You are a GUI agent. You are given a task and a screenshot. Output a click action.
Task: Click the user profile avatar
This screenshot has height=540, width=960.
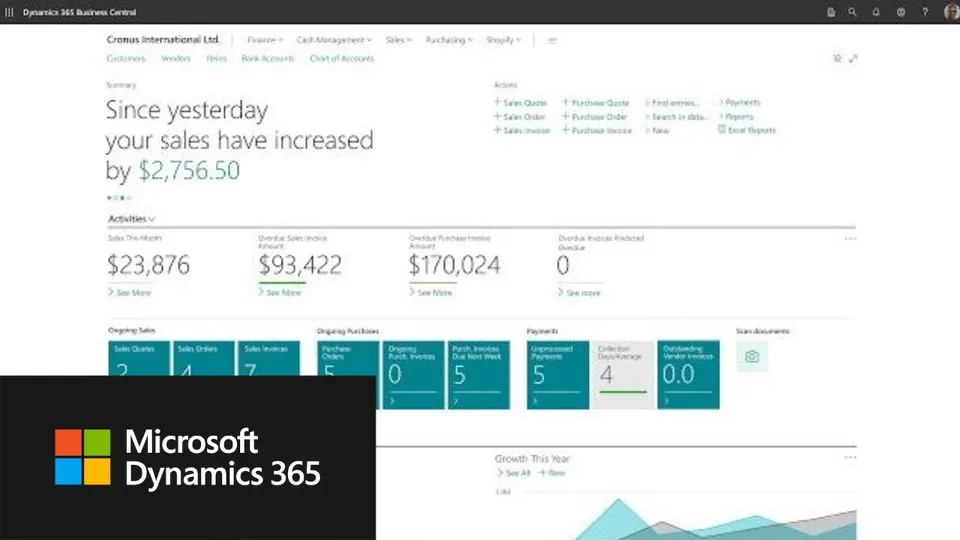951,12
